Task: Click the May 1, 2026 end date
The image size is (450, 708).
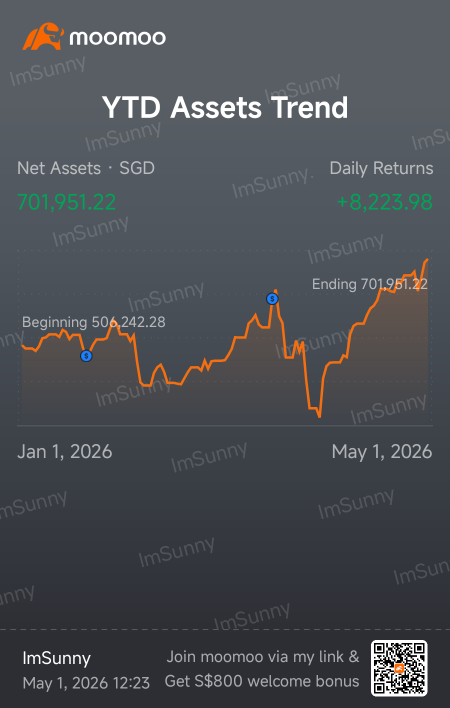Action: click(382, 452)
